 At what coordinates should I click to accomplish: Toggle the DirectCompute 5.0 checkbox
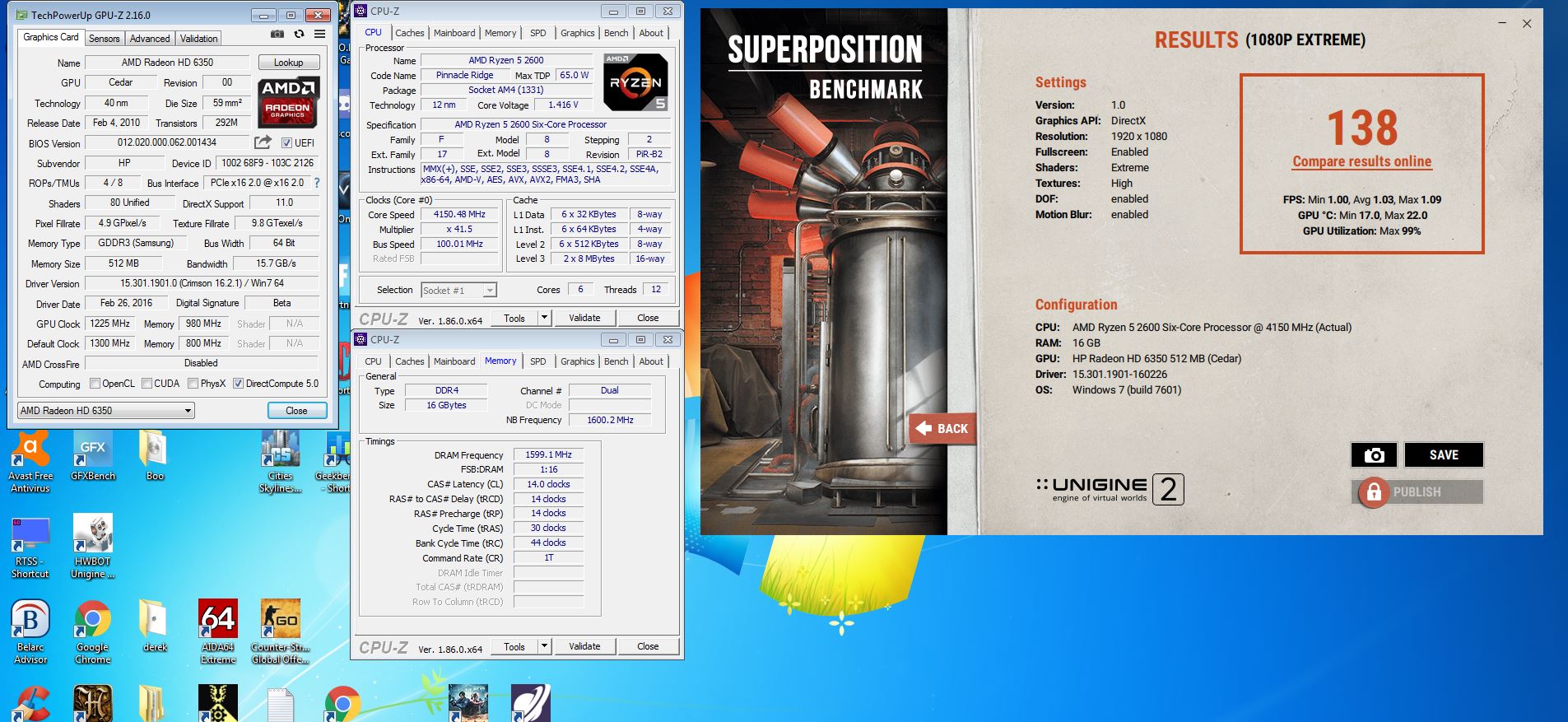point(238,384)
